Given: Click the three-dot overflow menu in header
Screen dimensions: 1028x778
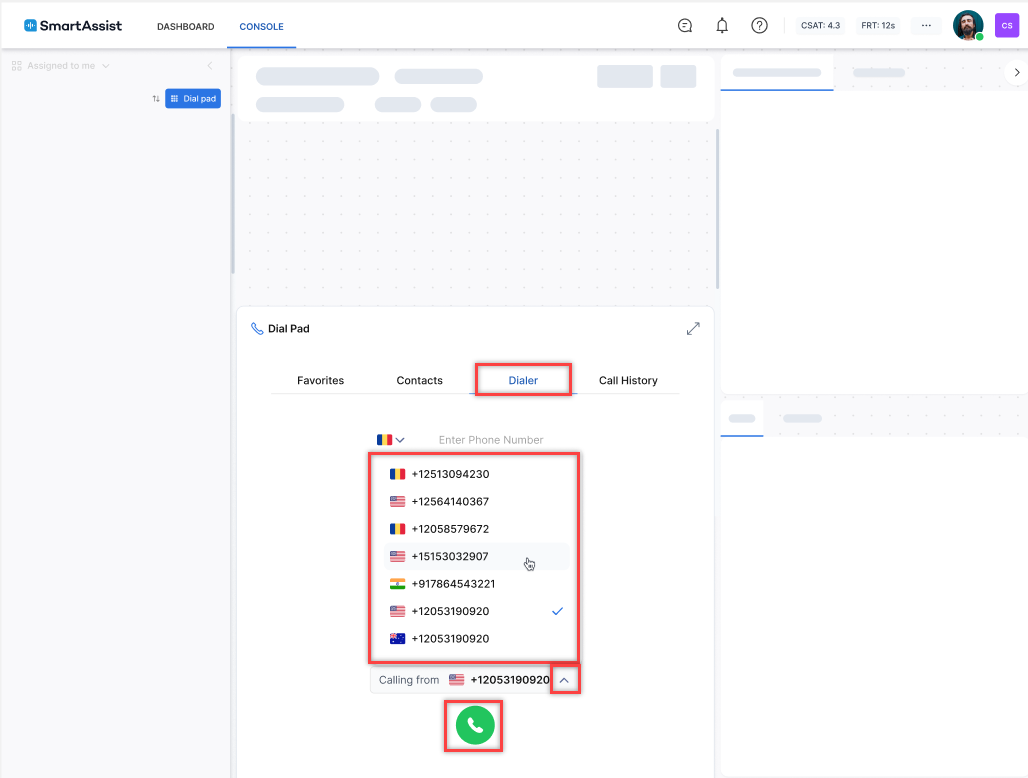Looking at the screenshot, I should coord(926,25).
